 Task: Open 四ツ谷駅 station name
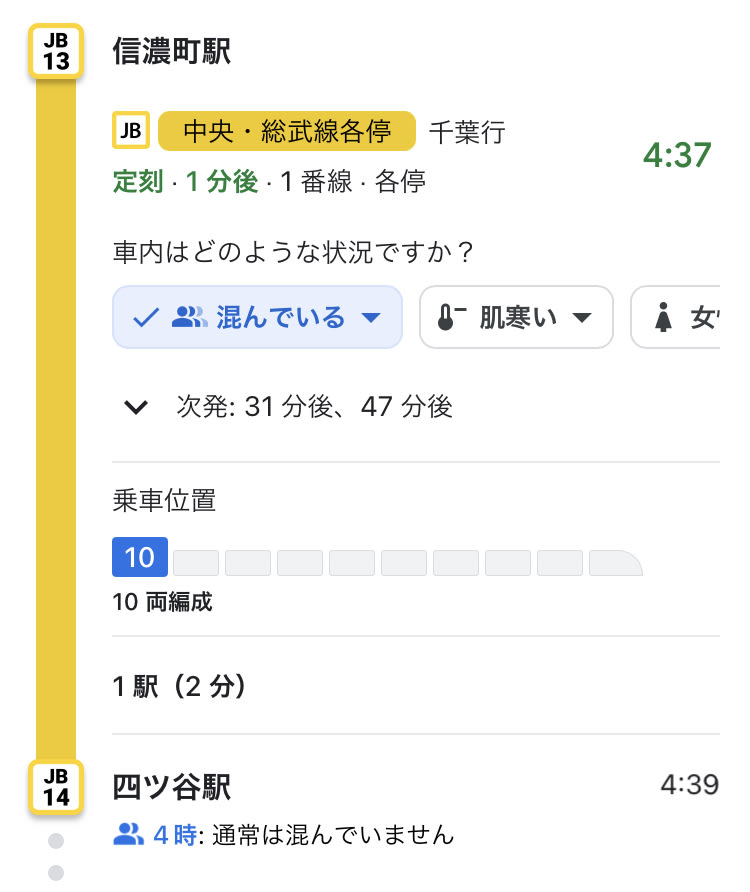point(171,787)
